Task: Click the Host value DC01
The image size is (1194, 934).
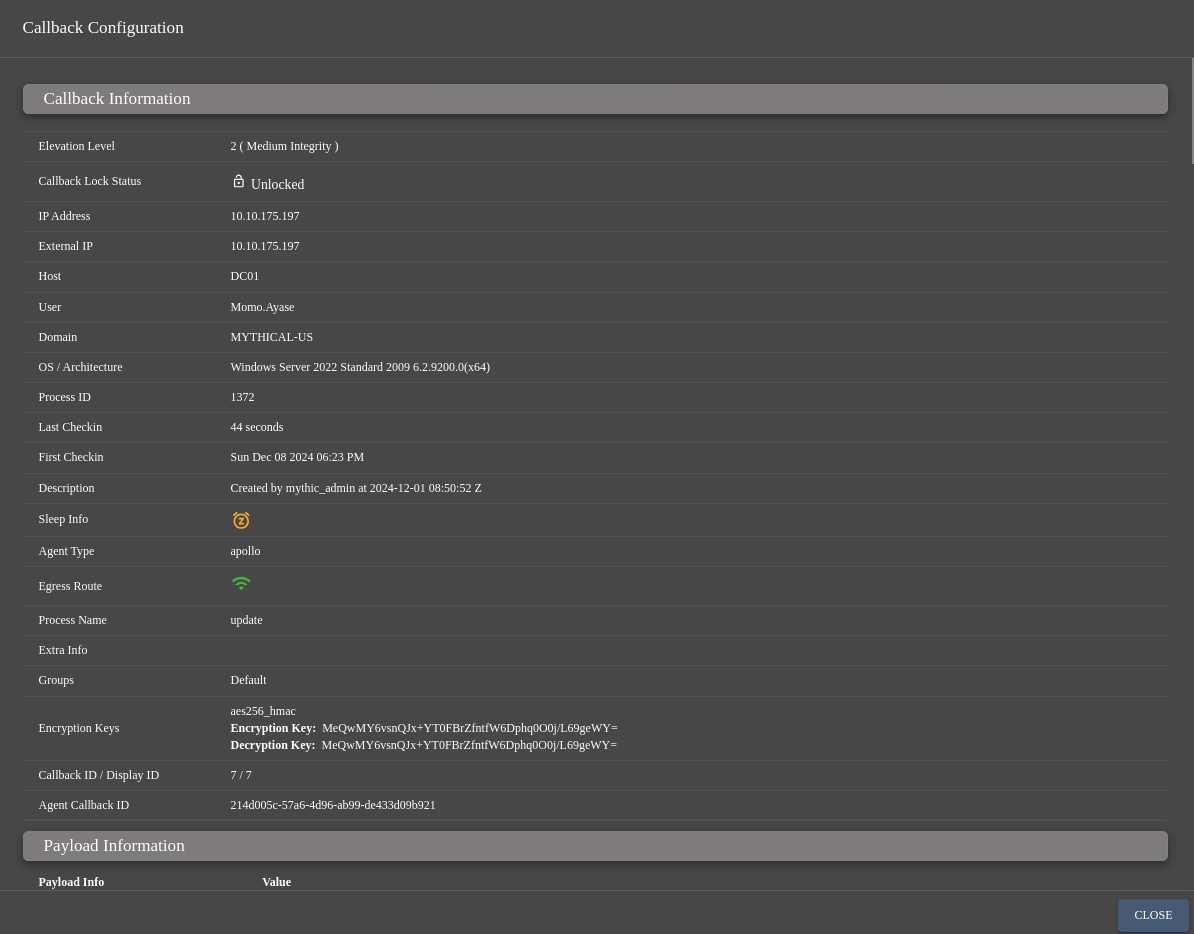Action: point(244,276)
